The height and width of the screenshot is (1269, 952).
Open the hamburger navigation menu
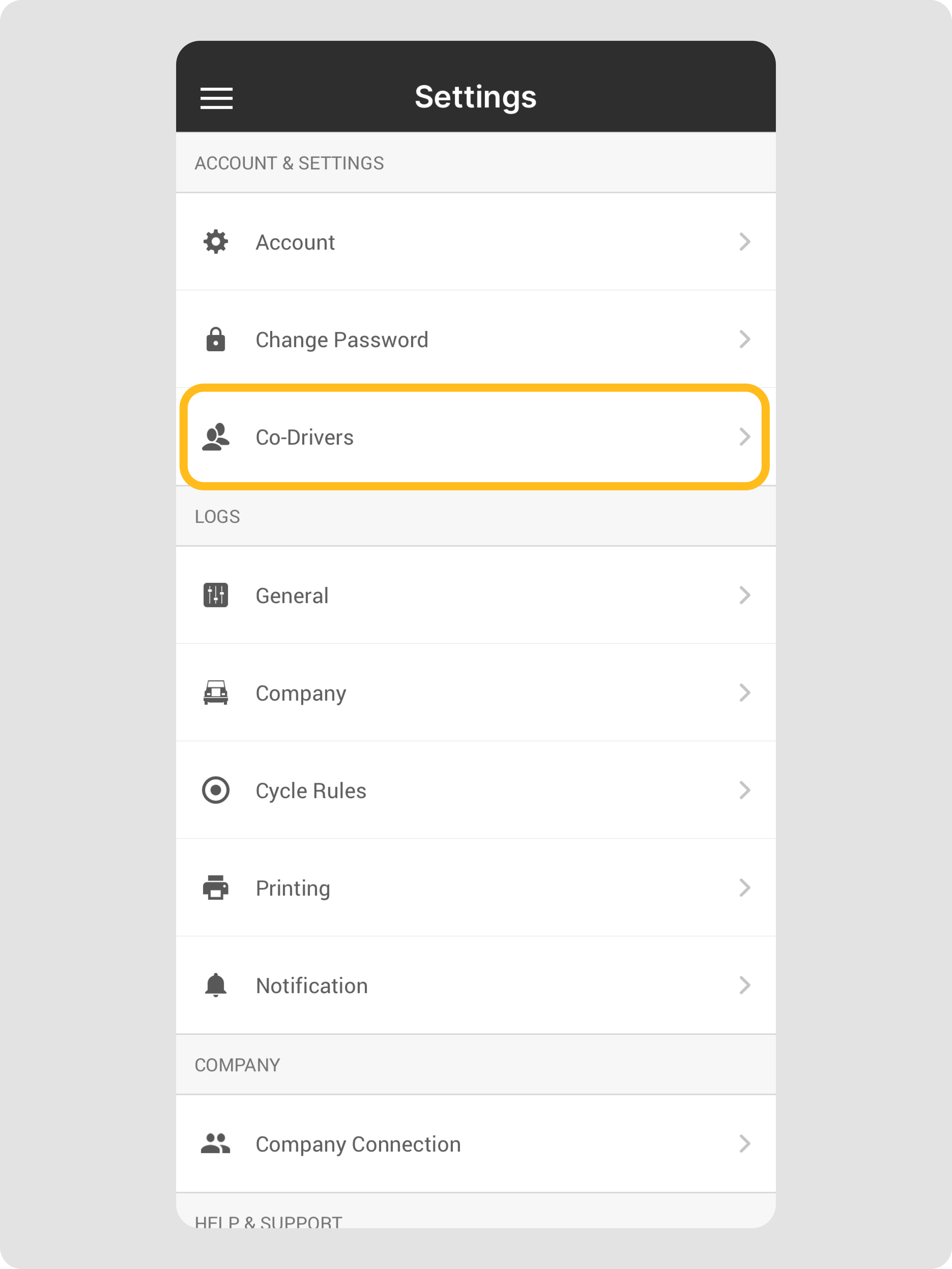pyautogui.click(x=216, y=98)
